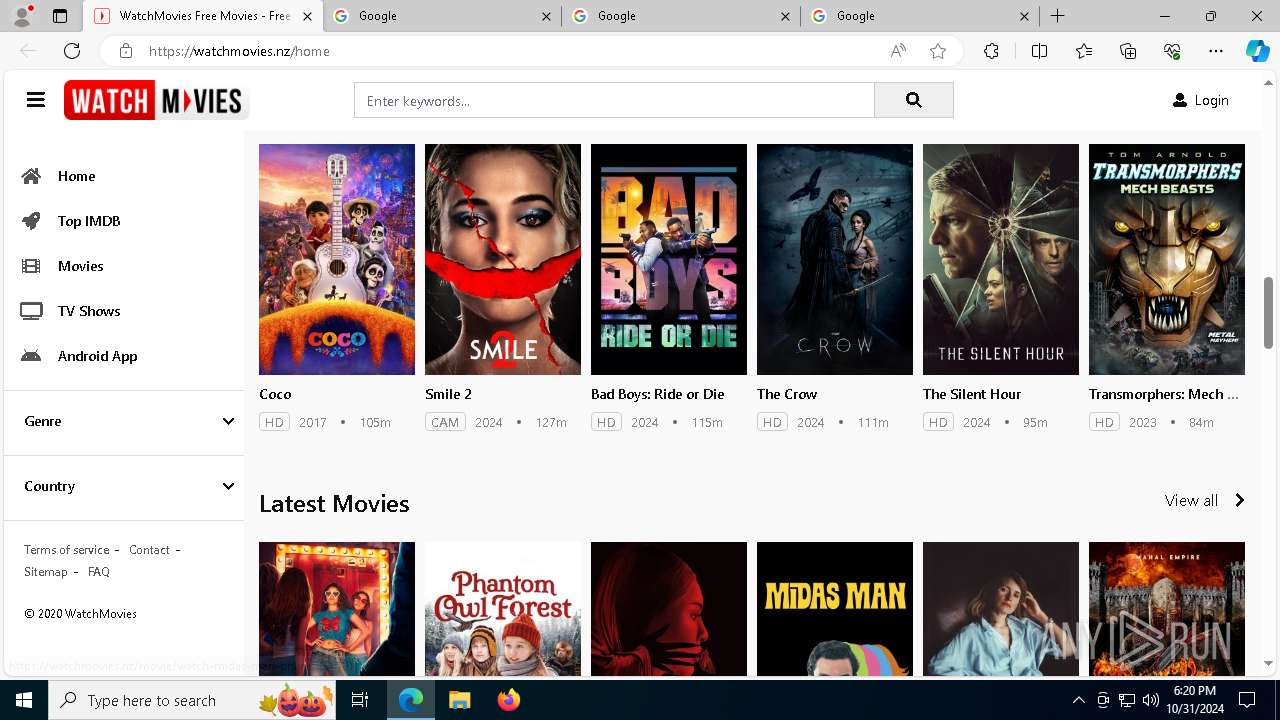This screenshot has height=720, width=1280.
Task: Open the Midas Man poster
Action: point(835,609)
